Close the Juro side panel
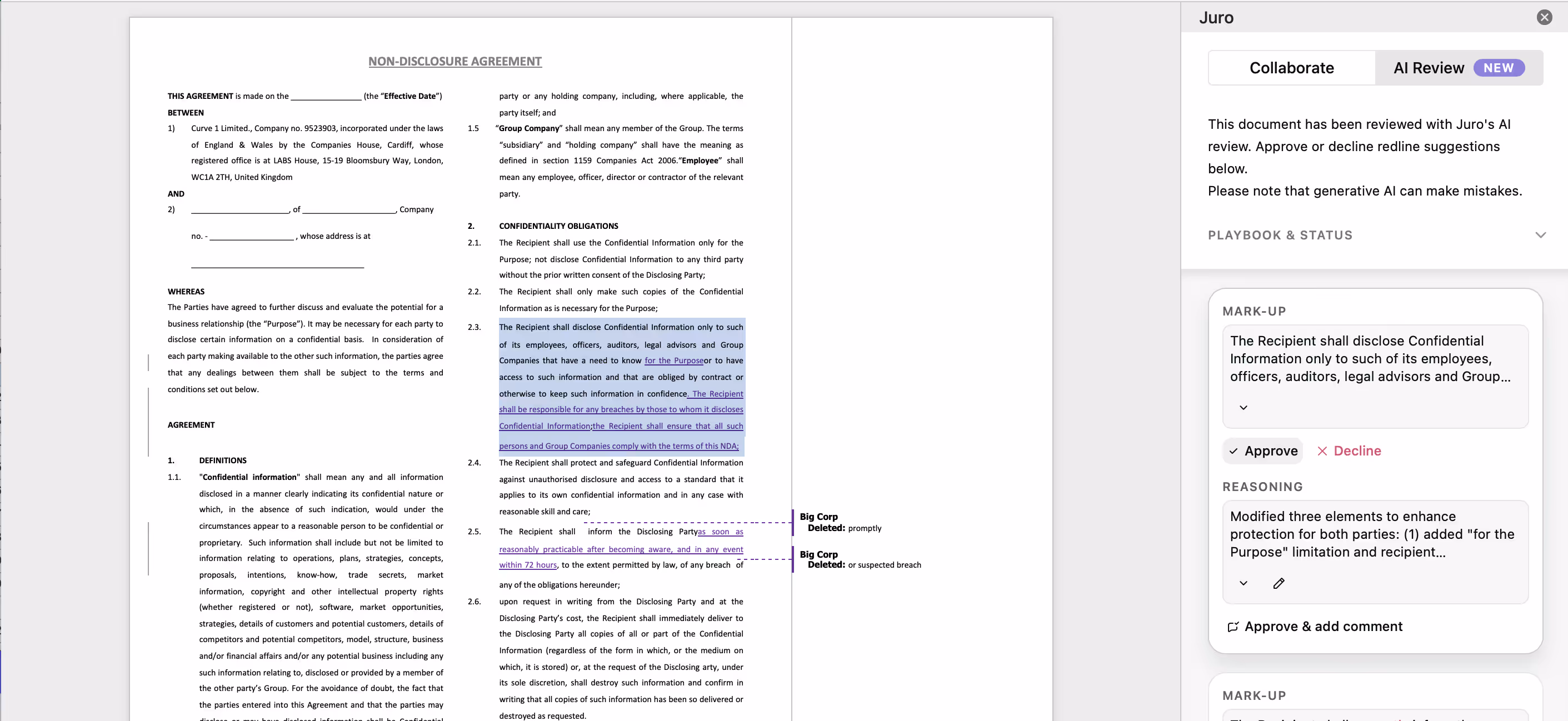 click(x=1544, y=17)
